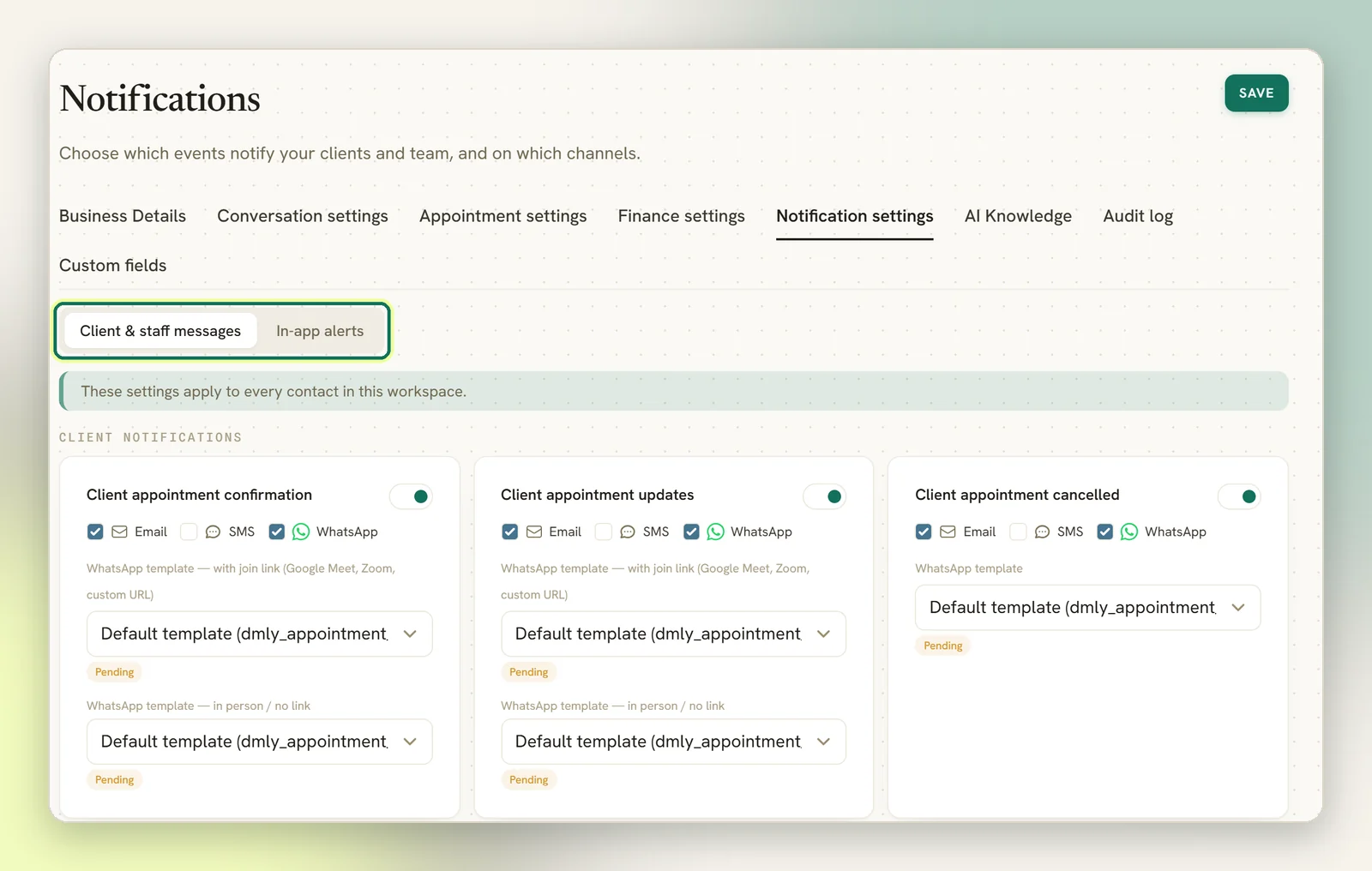1372x871 pixels.
Task: Select Client & staff messages segment
Action: (x=160, y=331)
